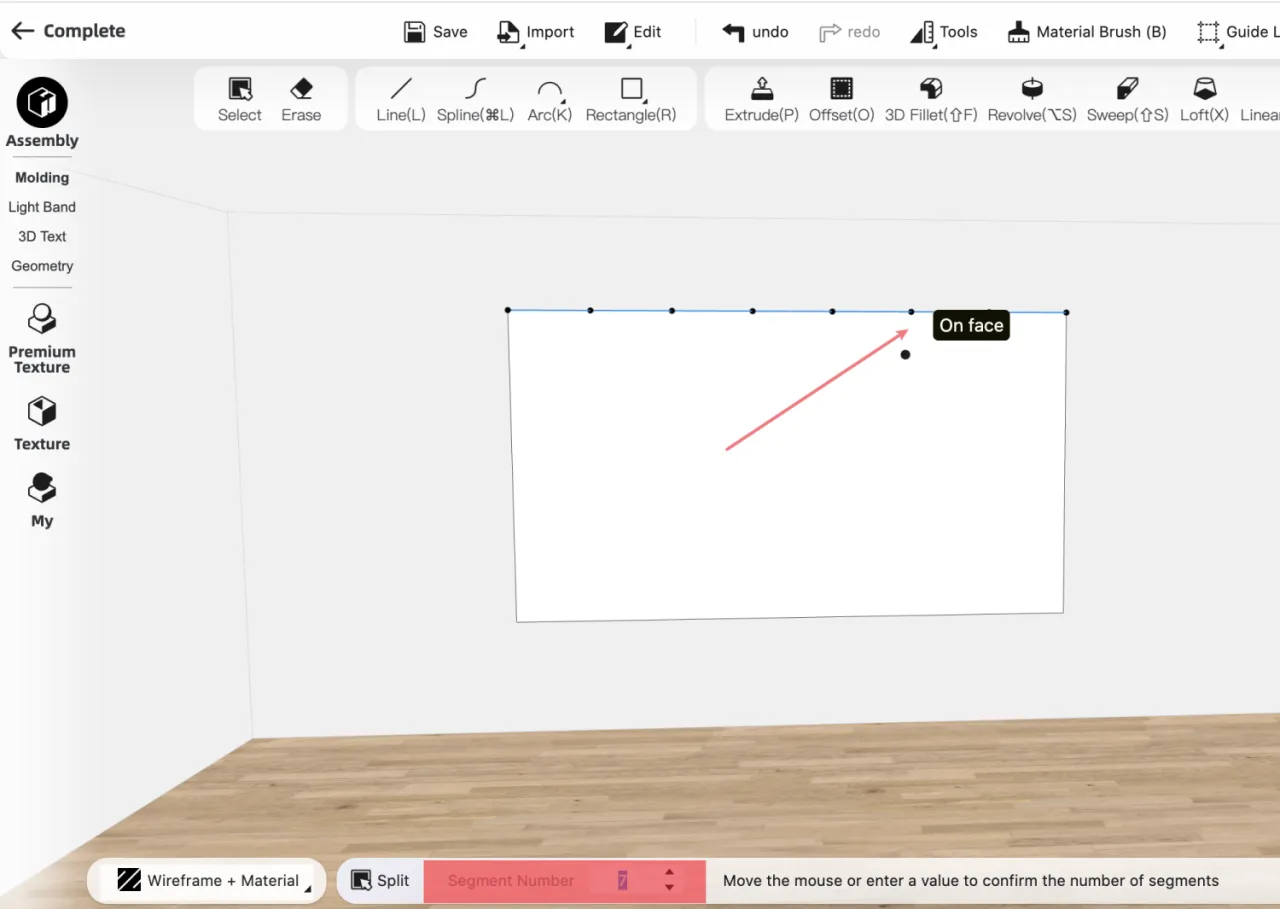
Task: Open the Light Band category
Action: [42, 207]
